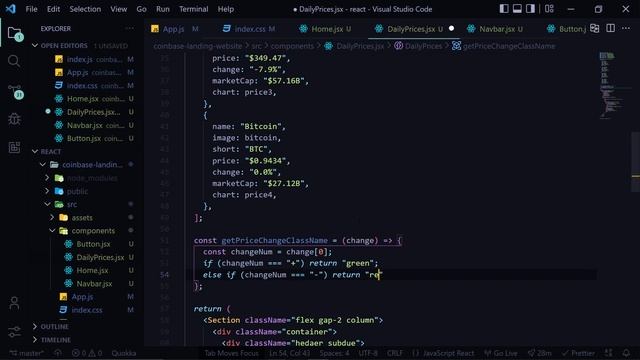Open Run and Debug view
Viewport: 640px width, 360px height.
pos(14,119)
